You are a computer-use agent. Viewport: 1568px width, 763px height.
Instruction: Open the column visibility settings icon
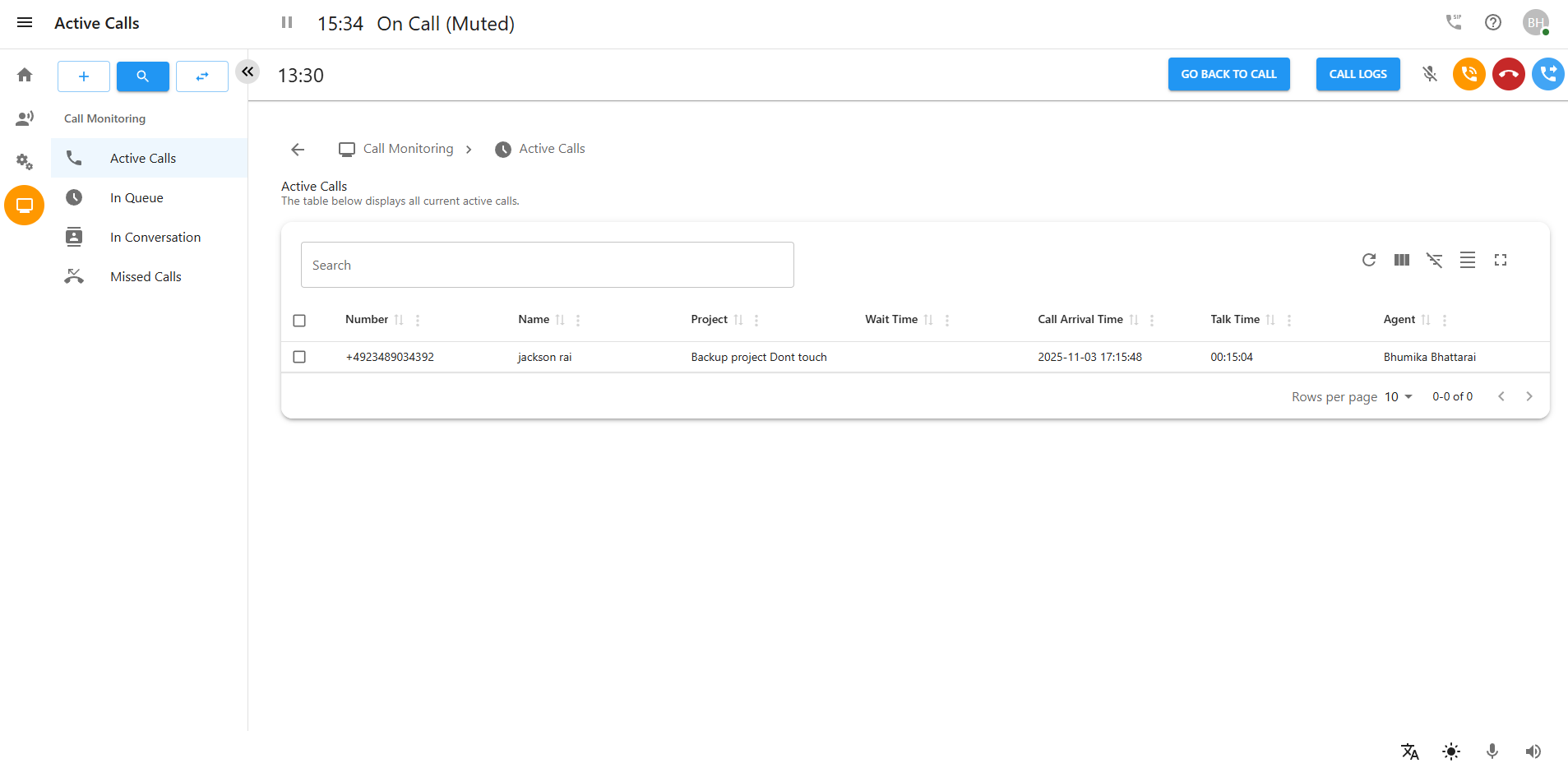(1401, 260)
